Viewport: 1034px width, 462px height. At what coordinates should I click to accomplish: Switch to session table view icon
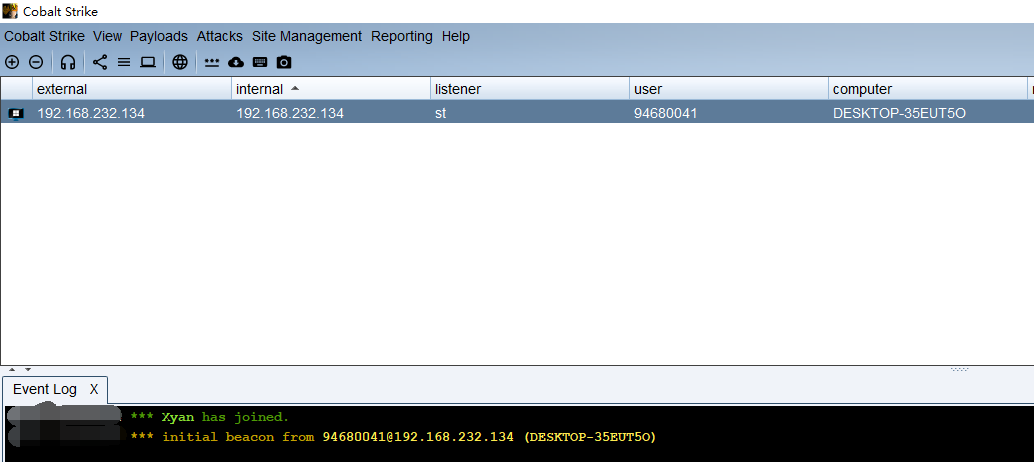pos(124,62)
